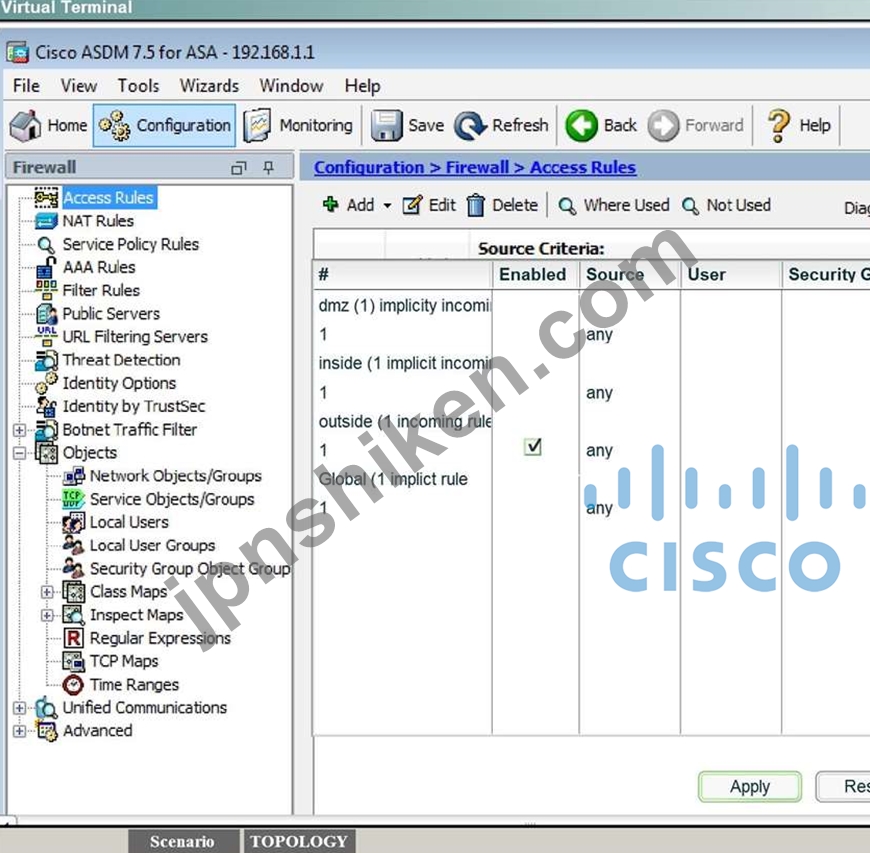Screen dimensions: 870x853
Task: Click the URL Filtering Servers icon
Action: [x=47, y=336]
